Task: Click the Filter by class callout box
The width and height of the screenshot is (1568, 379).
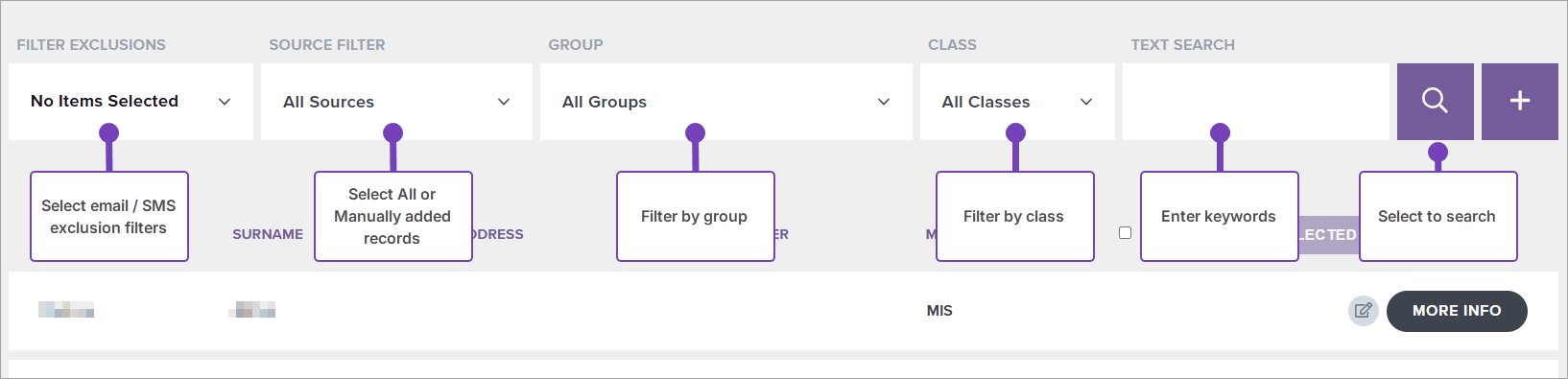Action: 1014,216
